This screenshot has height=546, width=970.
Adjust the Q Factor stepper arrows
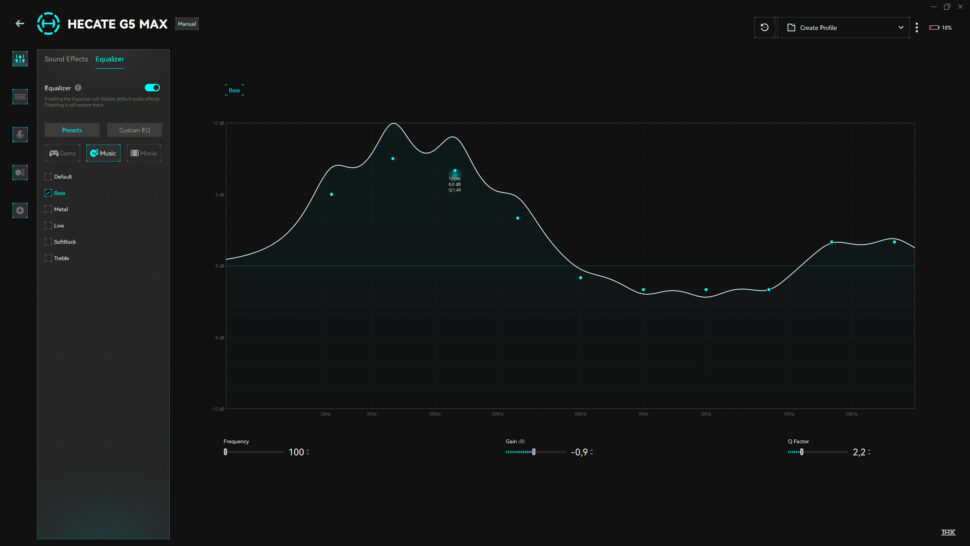[869, 452]
